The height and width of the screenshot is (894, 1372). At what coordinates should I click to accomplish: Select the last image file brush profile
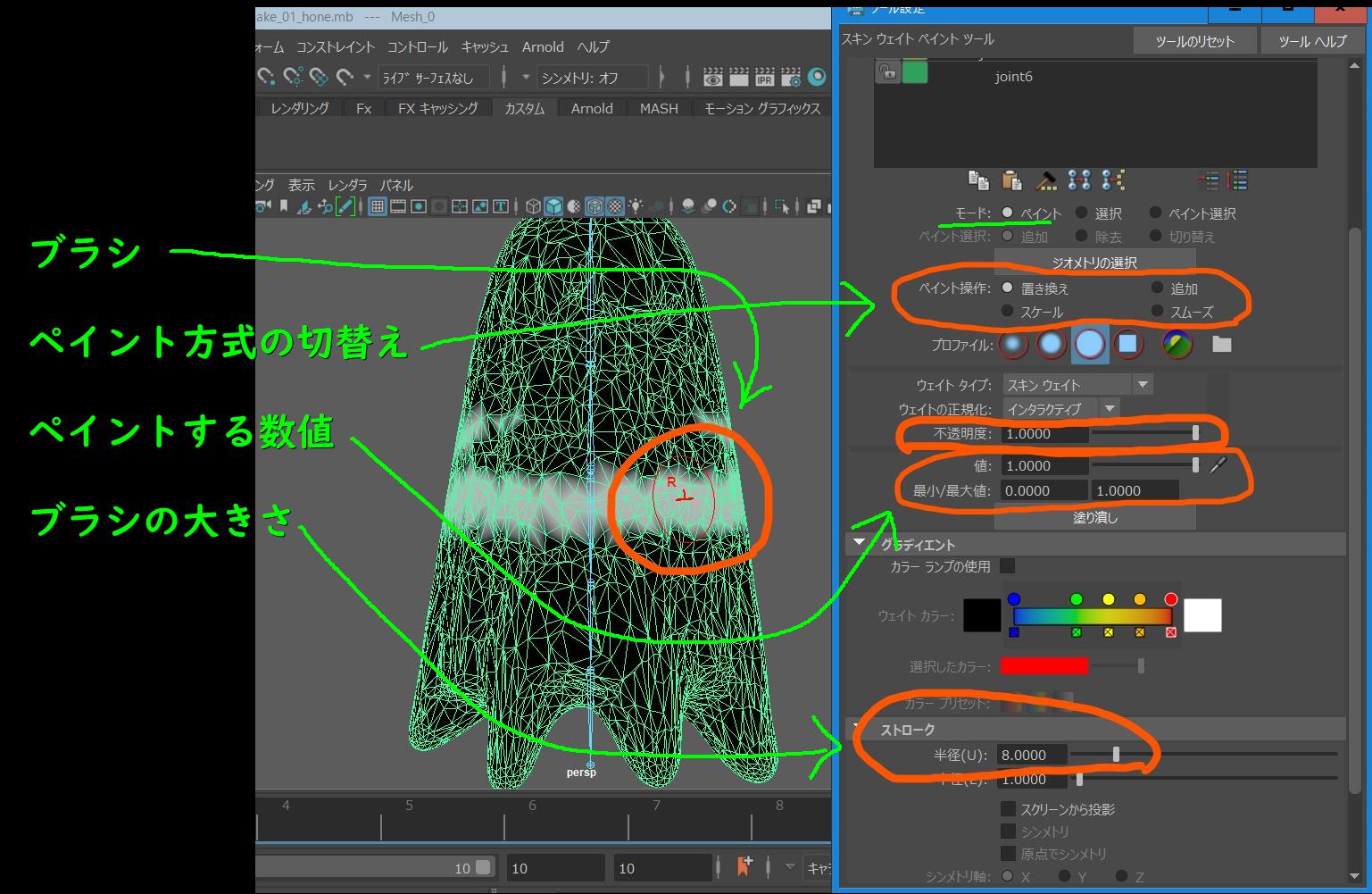[x=1177, y=344]
